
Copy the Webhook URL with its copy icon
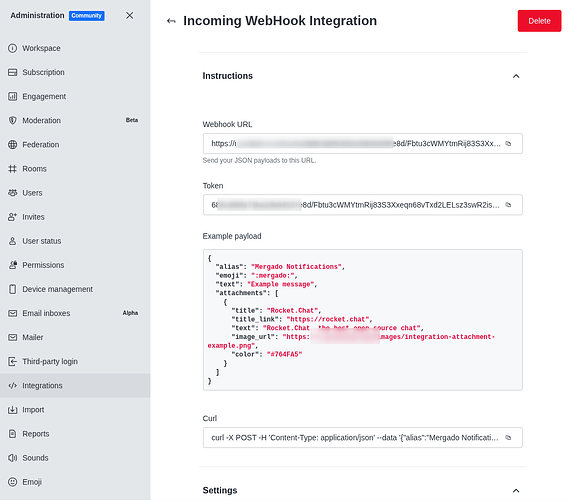(x=508, y=144)
